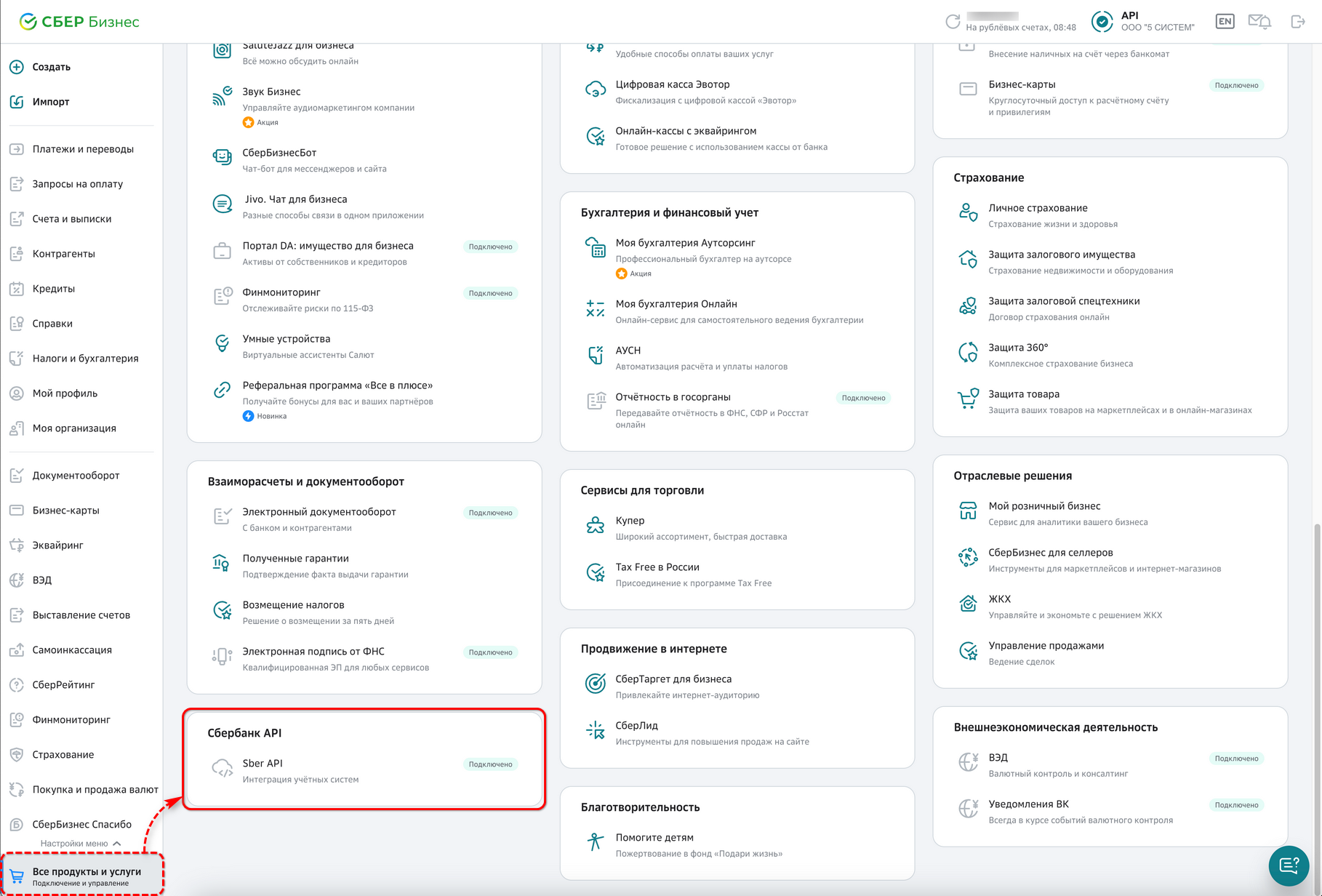Click the refresh balance icon
Image resolution: width=1322 pixels, height=896 pixels.
953,22
